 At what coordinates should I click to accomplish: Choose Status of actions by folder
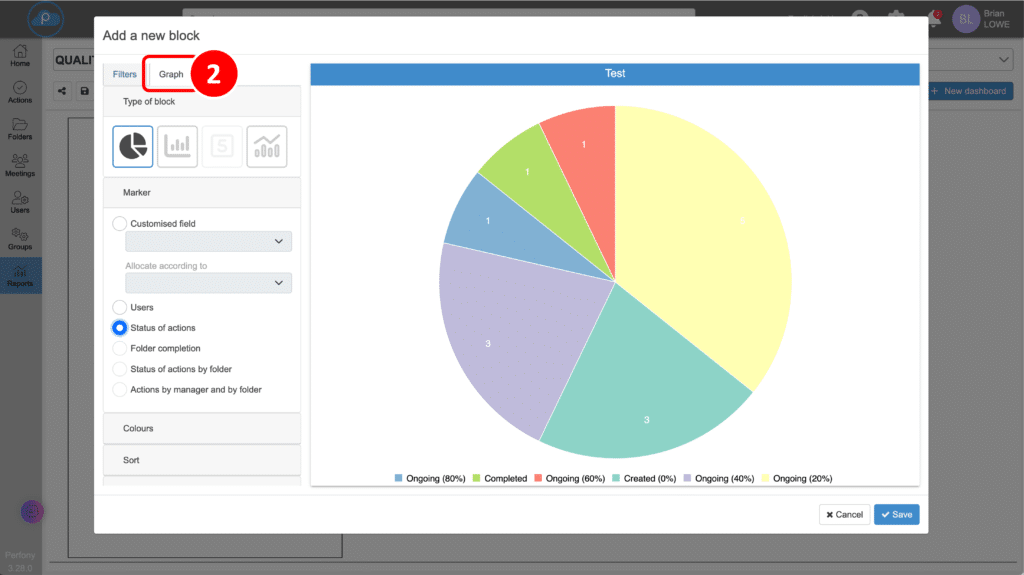(x=120, y=369)
